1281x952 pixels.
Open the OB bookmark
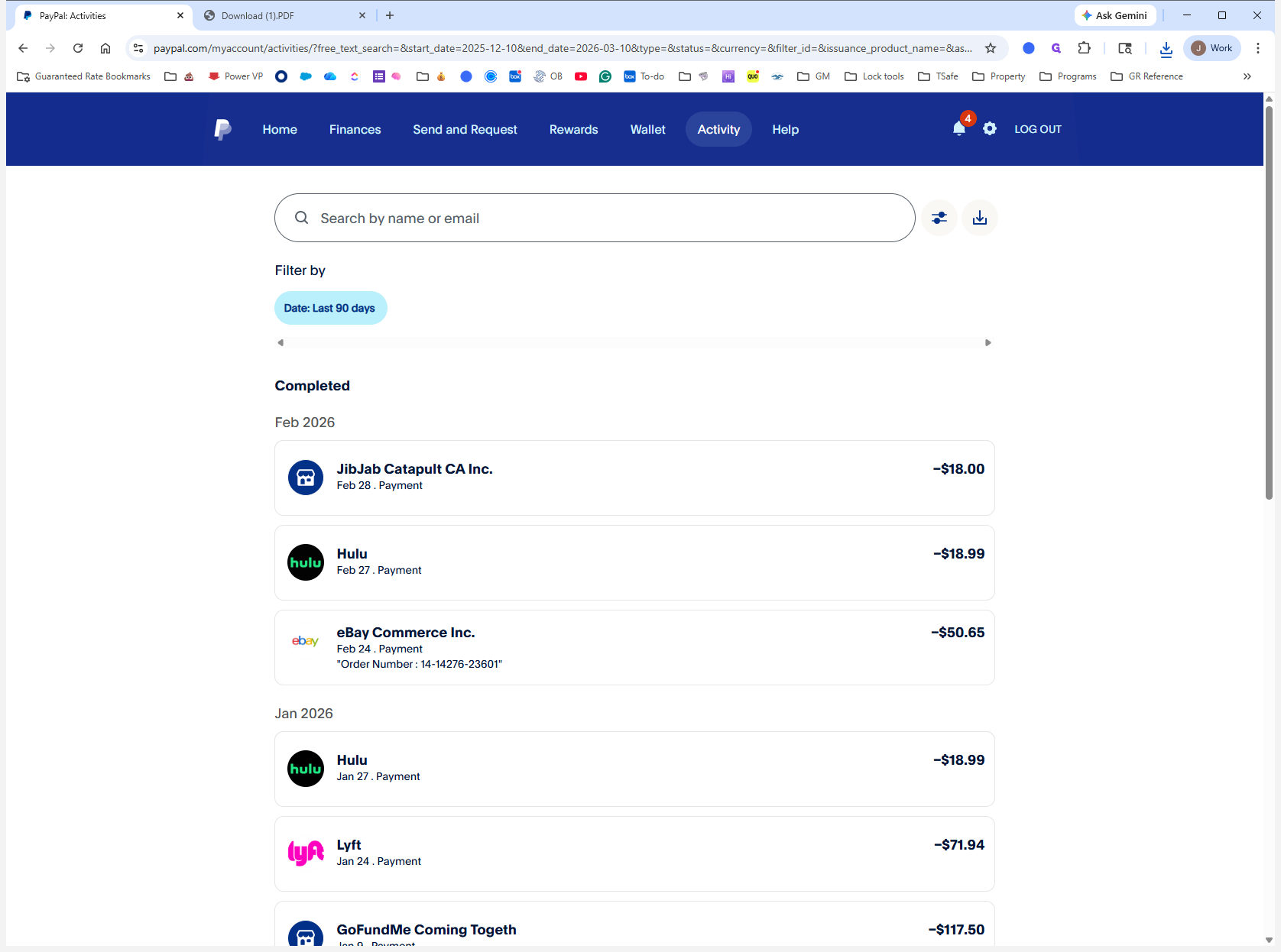548,76
